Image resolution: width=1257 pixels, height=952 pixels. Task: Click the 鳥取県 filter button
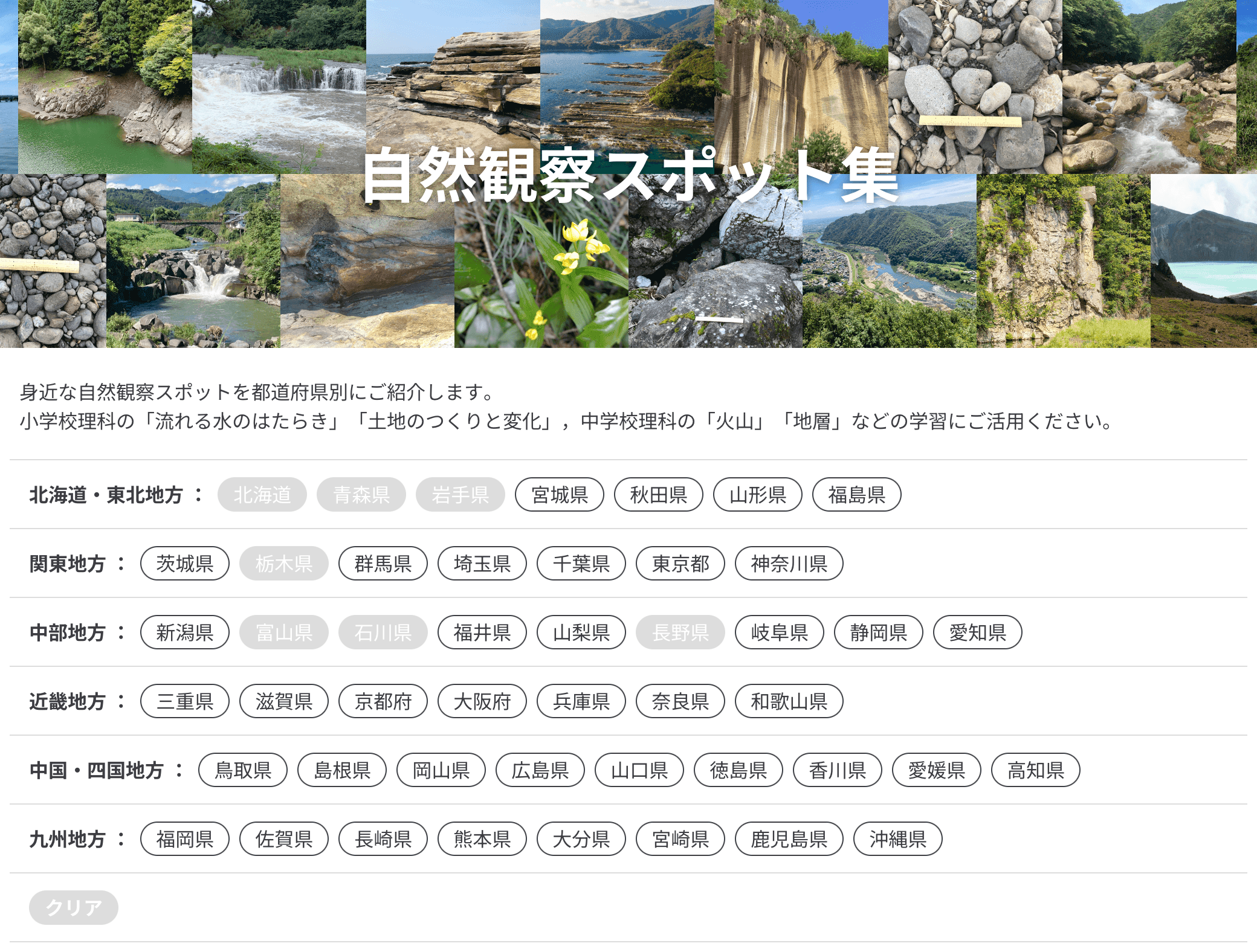(x=242, y=770)
